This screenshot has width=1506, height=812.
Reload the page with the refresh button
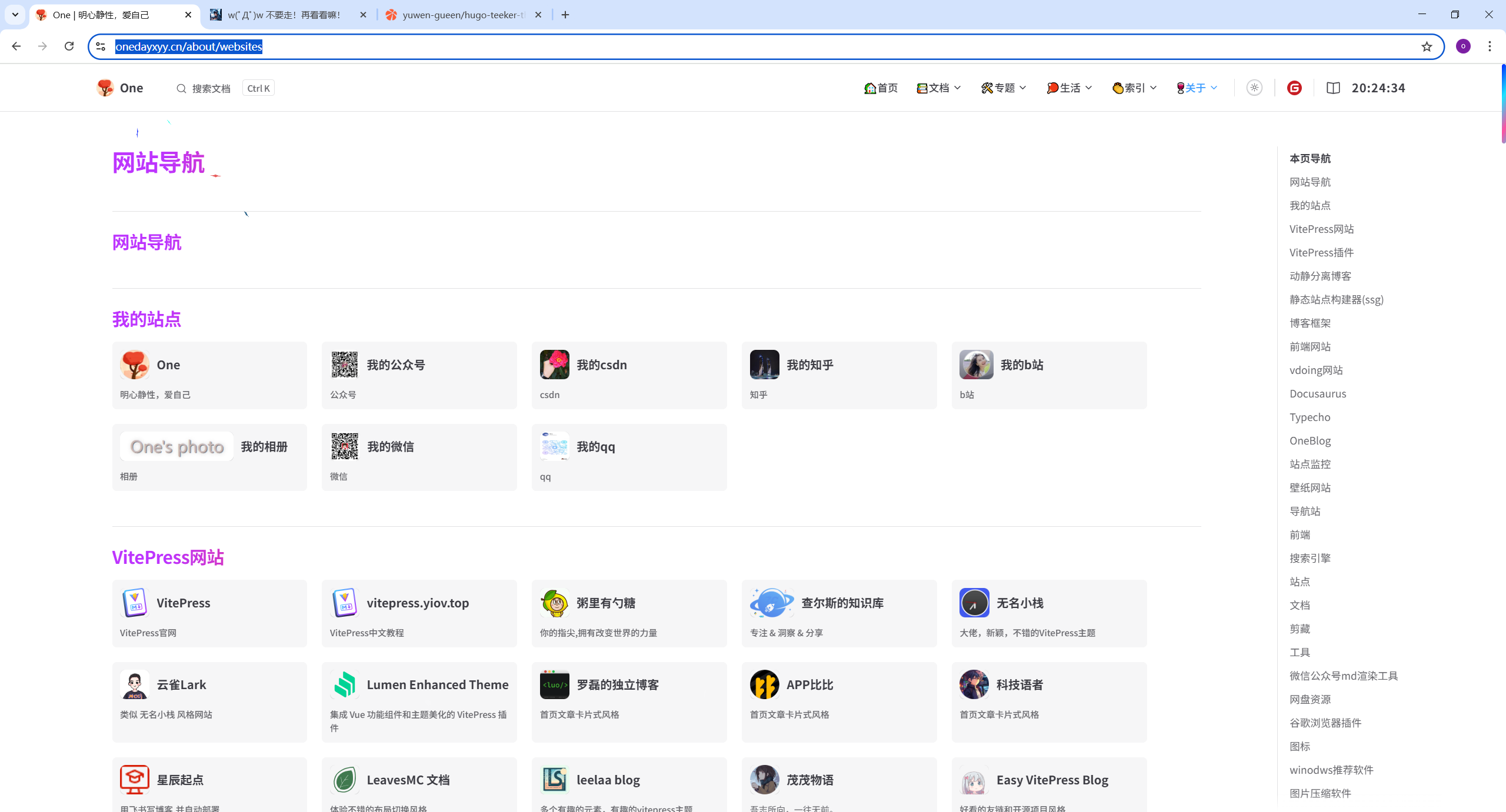coord(69,46)
